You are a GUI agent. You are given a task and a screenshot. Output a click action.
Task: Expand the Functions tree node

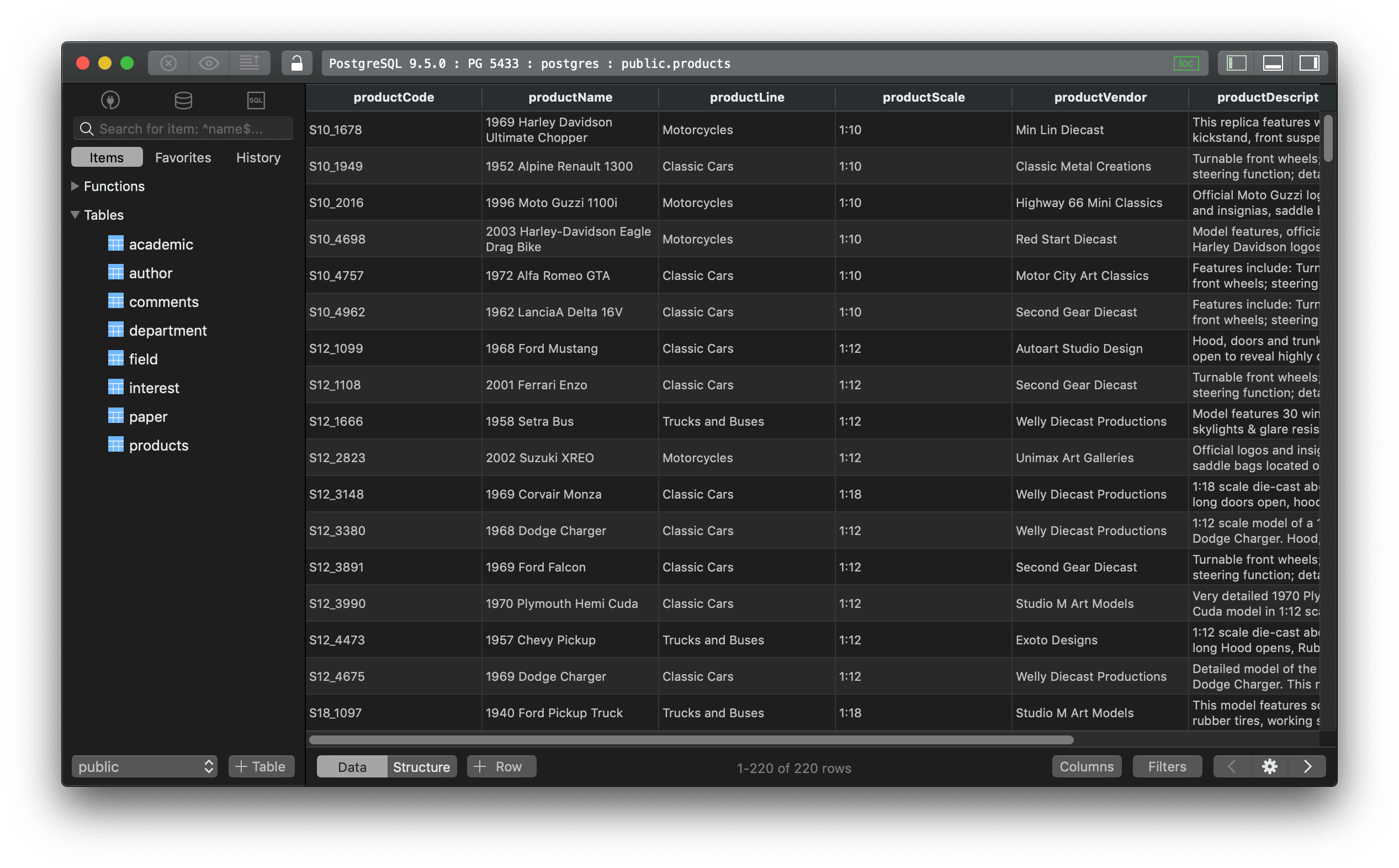point(75,186)
